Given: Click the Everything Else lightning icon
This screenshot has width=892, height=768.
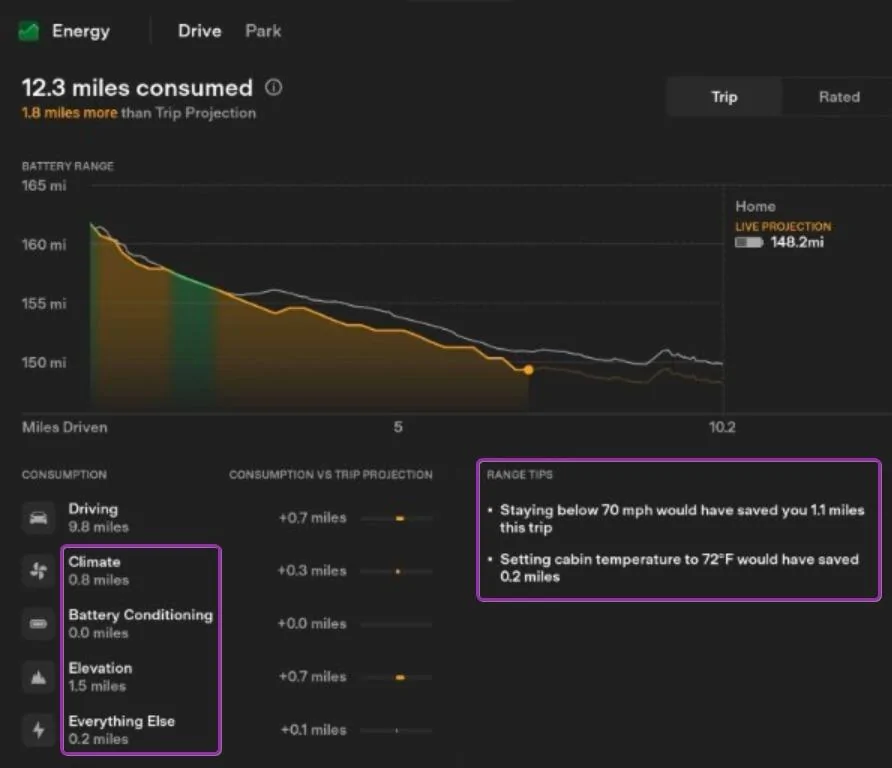Looking at the screenshot, I should pyautogui.click(x=39, y=730).
